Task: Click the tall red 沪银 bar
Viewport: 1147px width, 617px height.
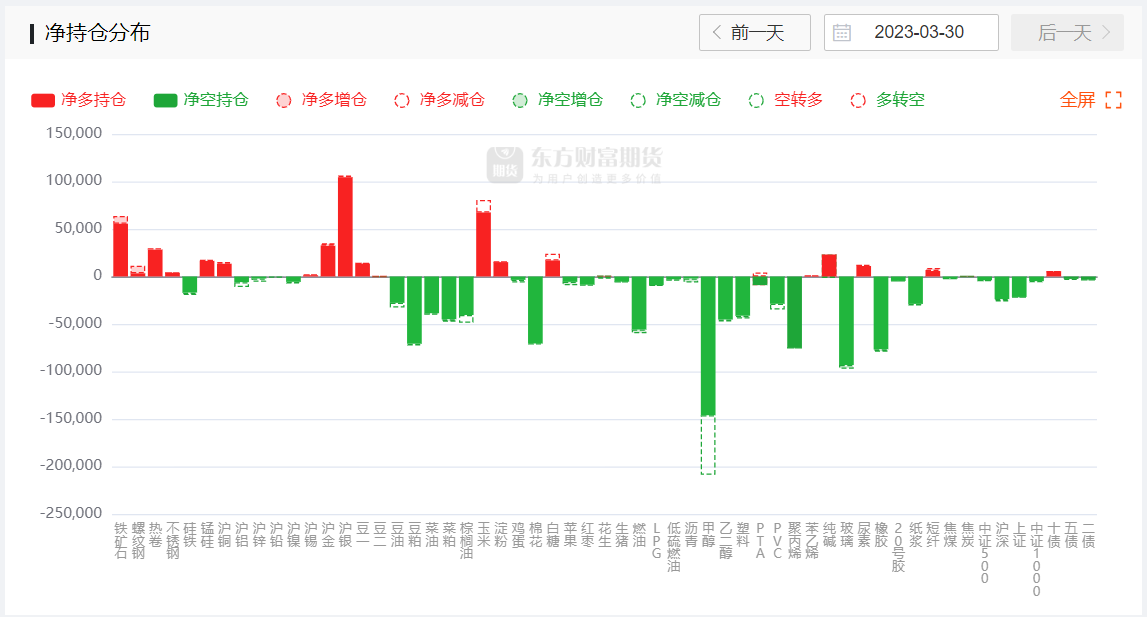Action: [x=345, y=226]
